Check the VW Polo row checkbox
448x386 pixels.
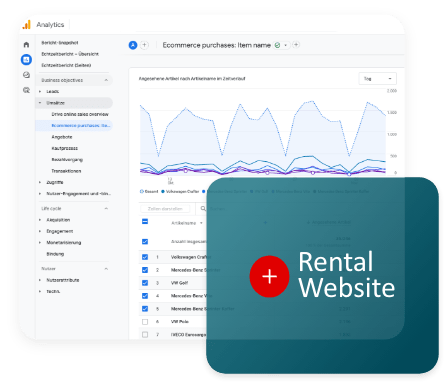145,322
